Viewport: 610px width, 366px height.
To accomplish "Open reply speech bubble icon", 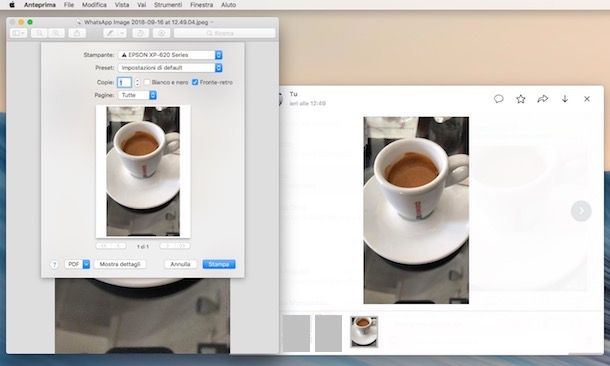I will [x=499, y=99].
